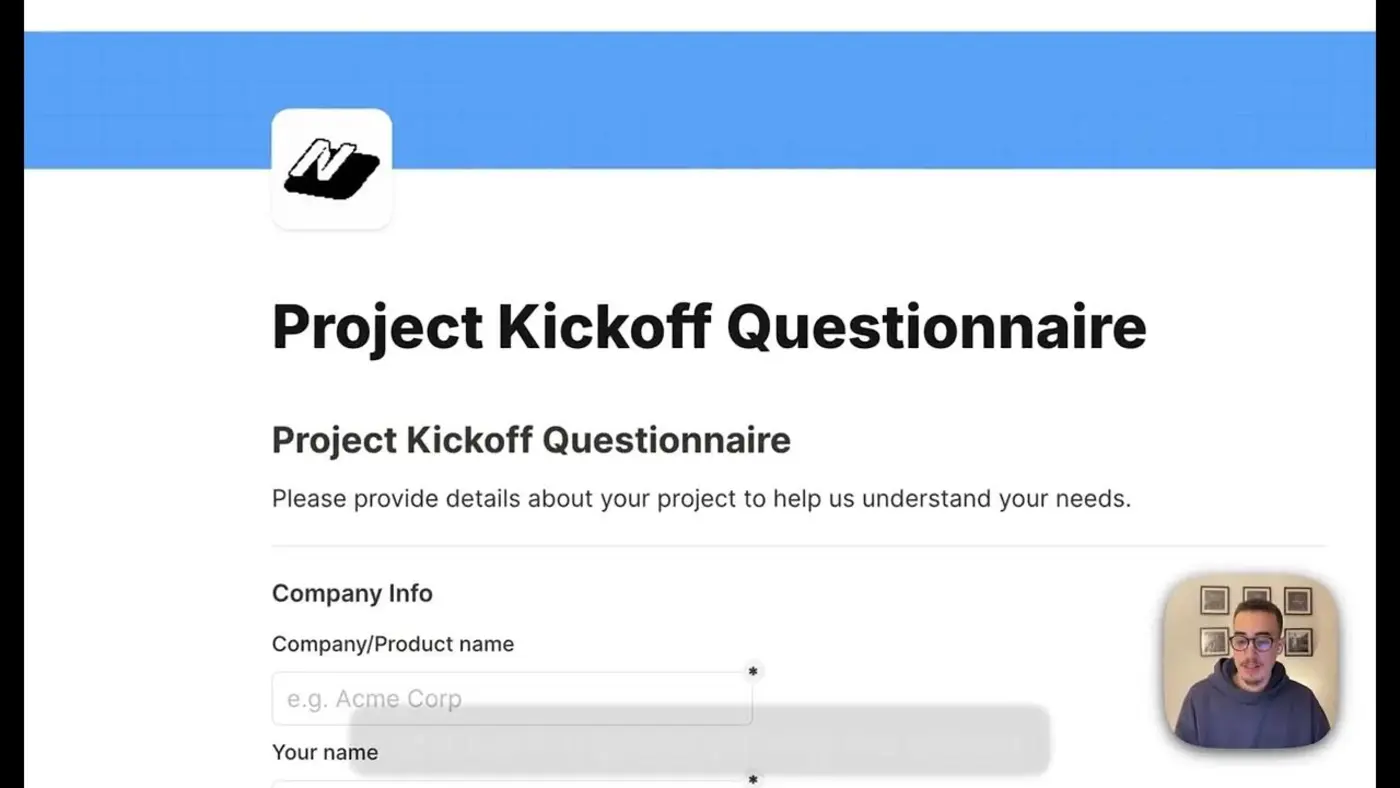Click the large Project Kickoff Questionnaire page title
This screenshot has height=788, width=1400.
[708, 327]
